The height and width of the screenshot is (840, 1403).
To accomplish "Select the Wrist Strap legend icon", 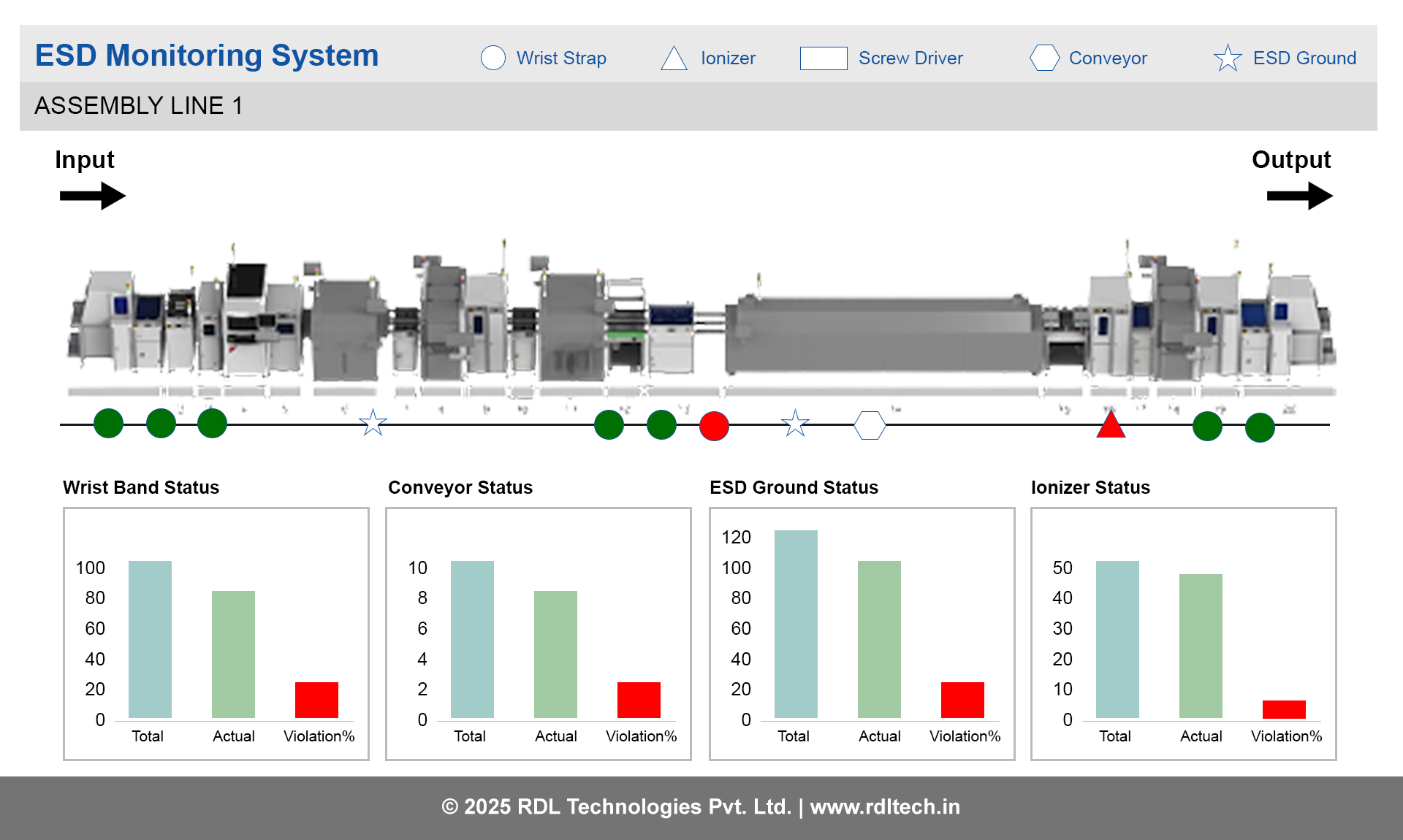I will click(x=493, y=58).
